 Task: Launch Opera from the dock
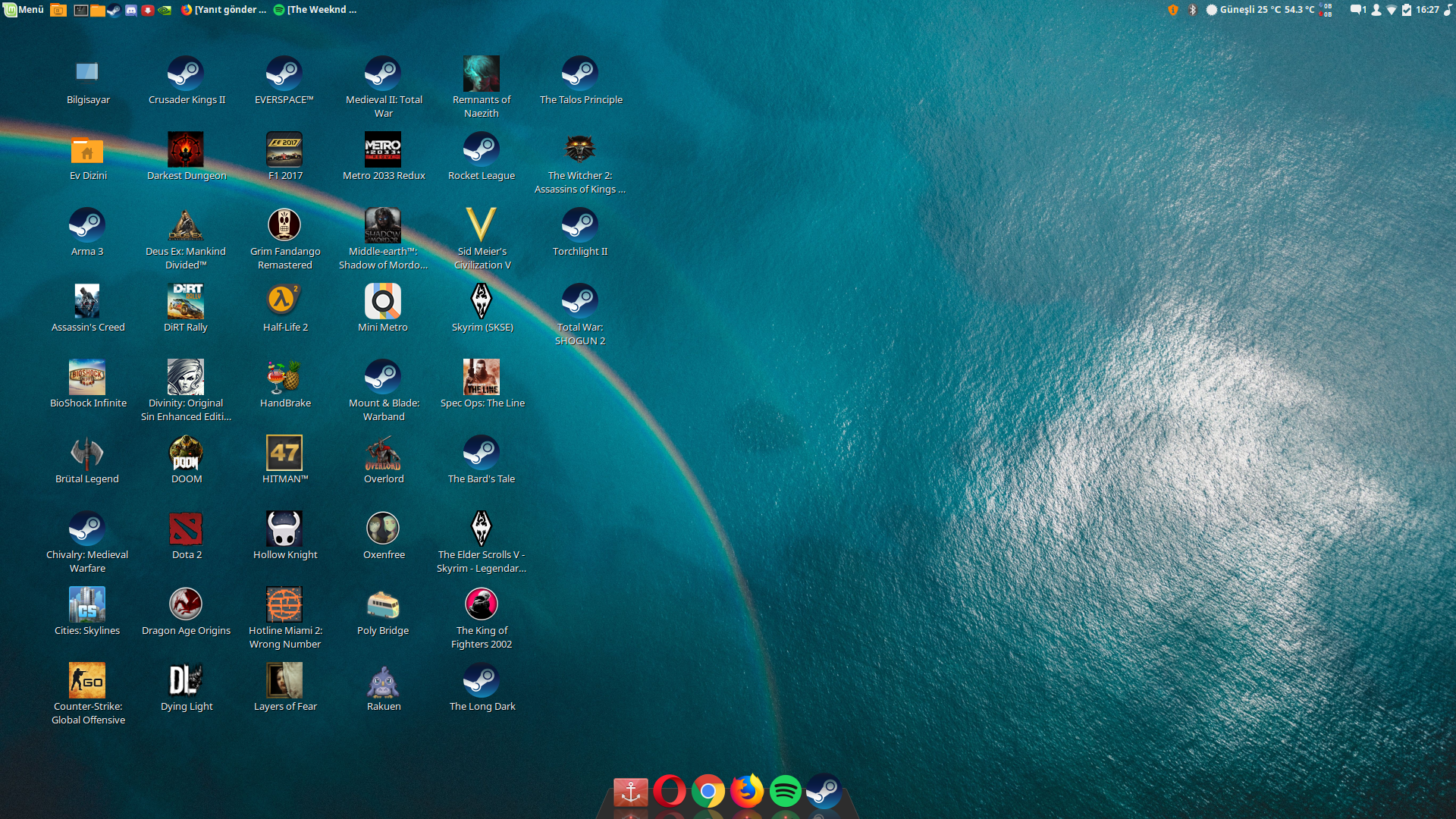coord(670,792)
